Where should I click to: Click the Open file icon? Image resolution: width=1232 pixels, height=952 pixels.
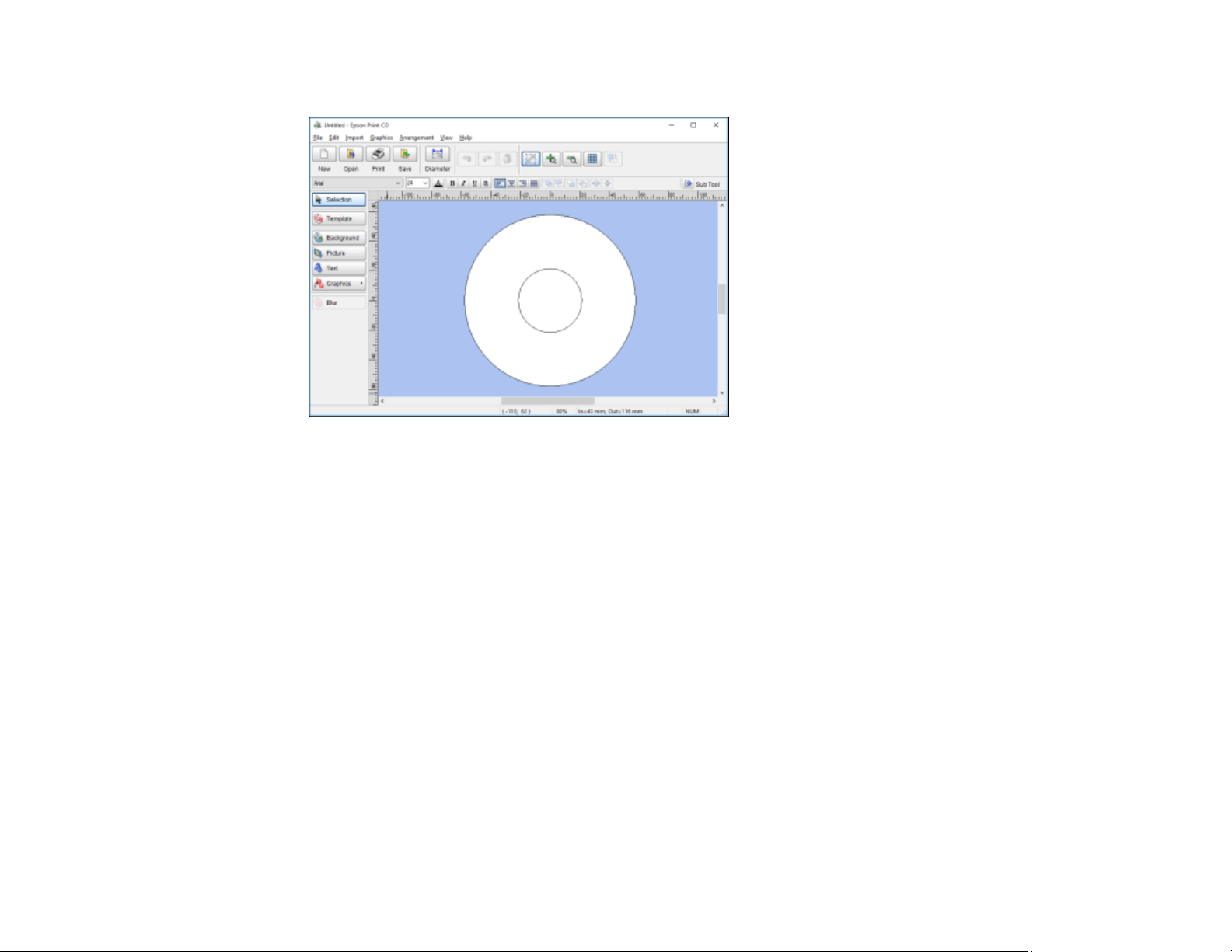[x=351, y=154]
